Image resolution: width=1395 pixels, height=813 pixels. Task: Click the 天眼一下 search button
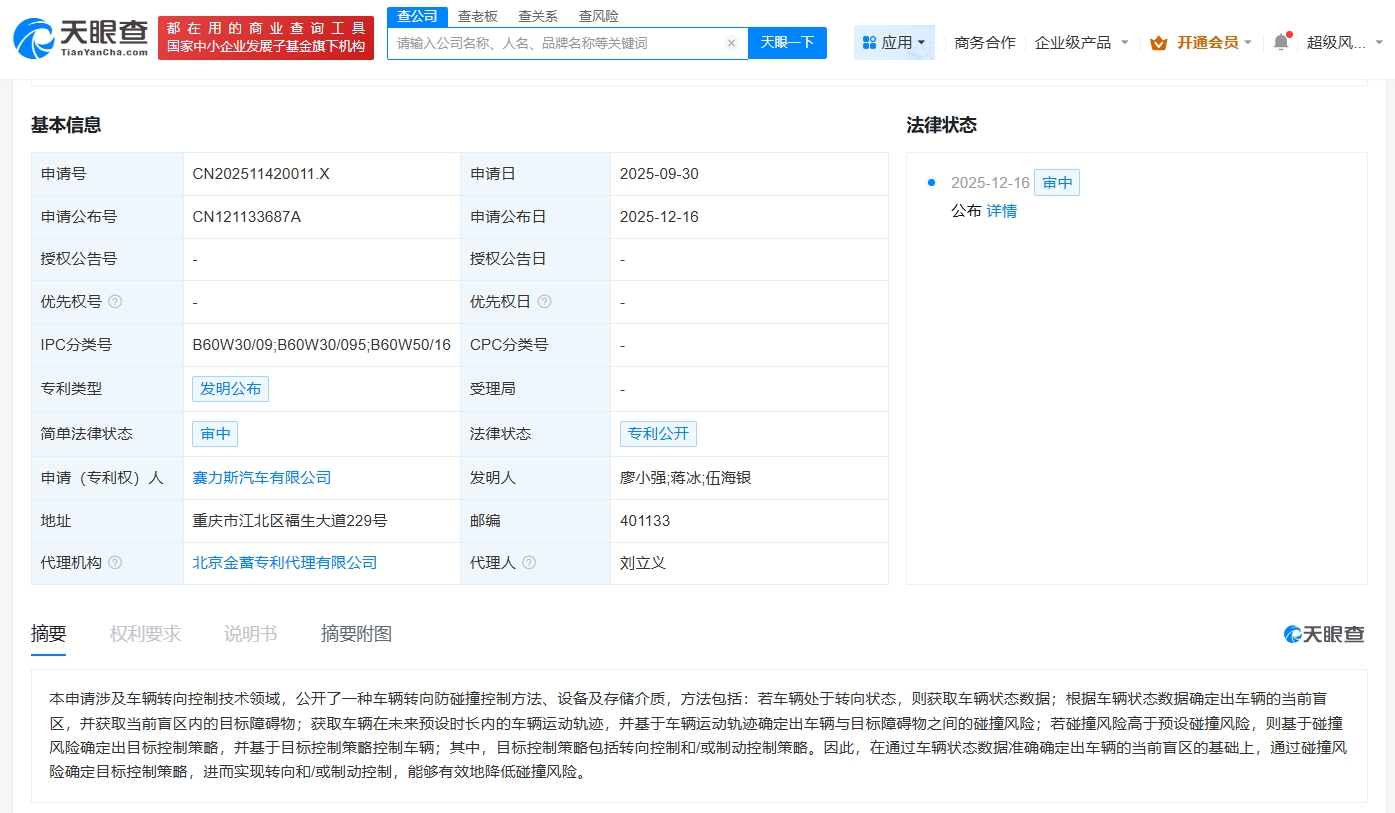pos(787,43)
